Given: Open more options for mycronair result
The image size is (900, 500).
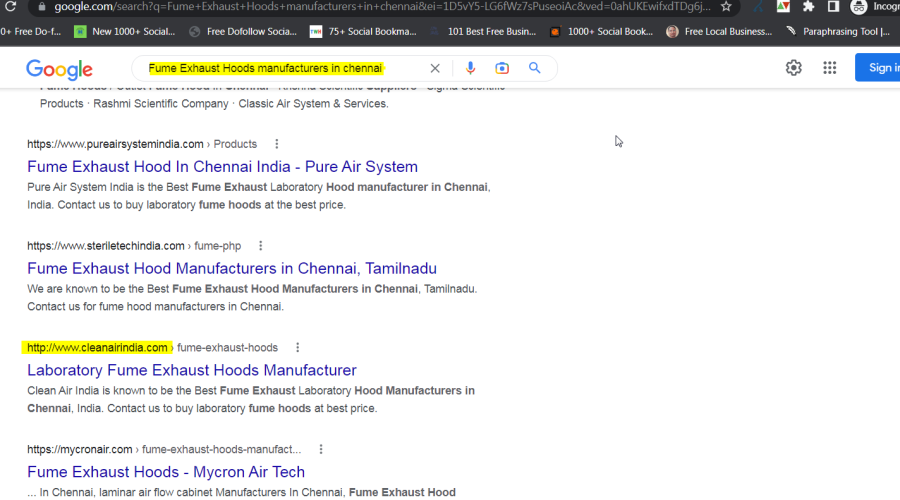Looking at the screenshot, I should tap(320, 450).
